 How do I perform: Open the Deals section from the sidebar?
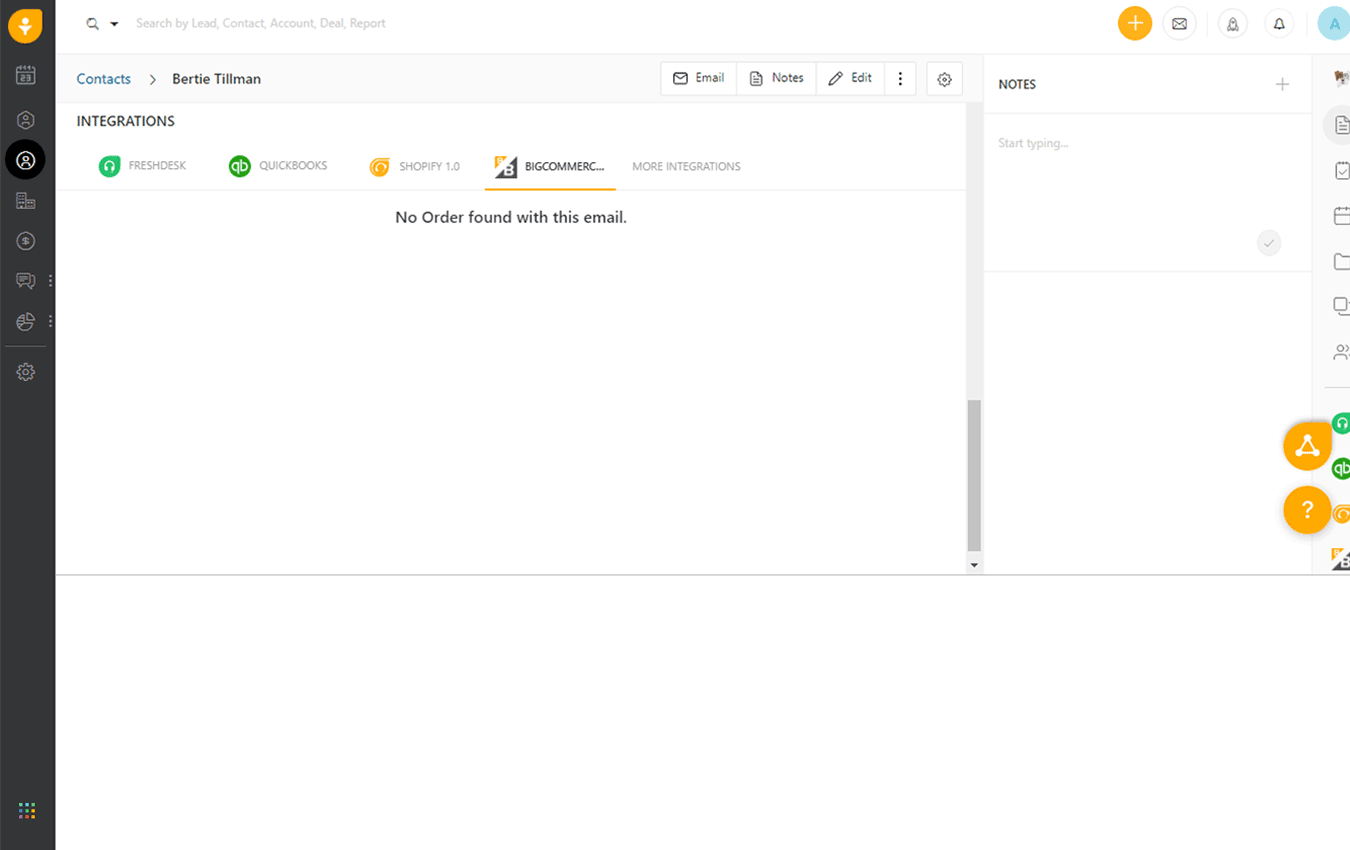(25, 240)
